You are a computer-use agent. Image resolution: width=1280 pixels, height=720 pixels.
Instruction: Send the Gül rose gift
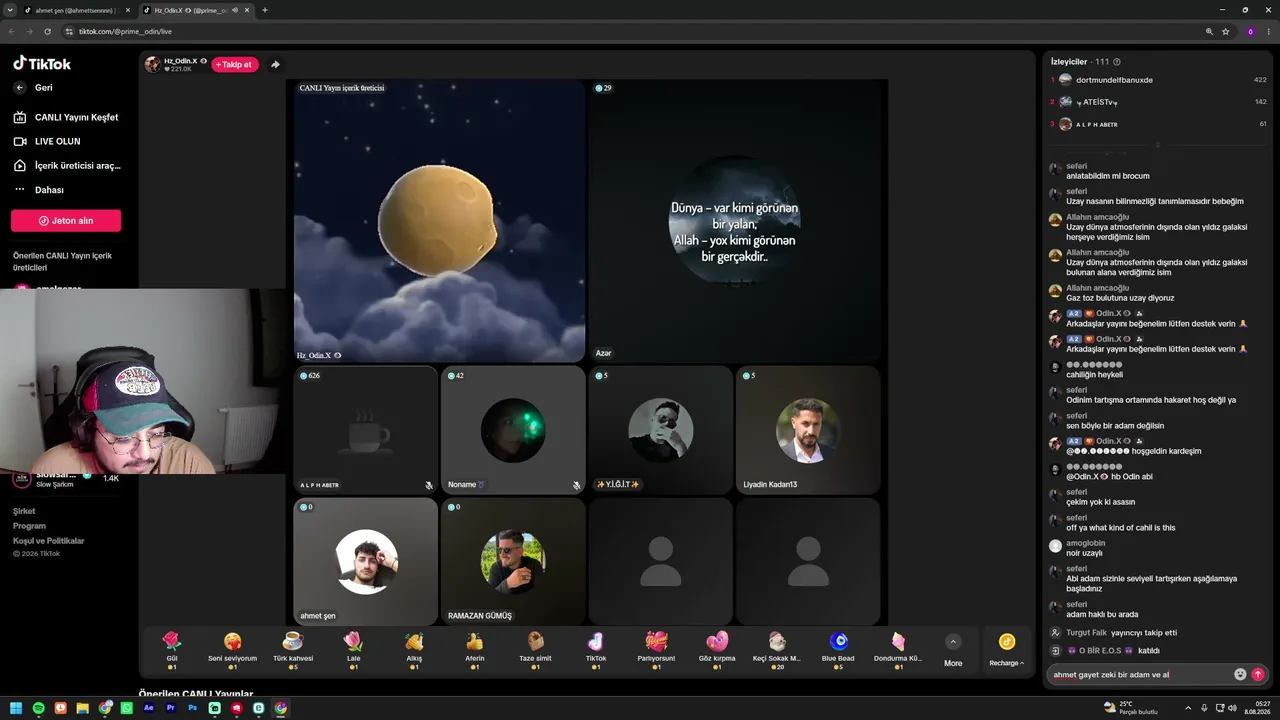pyautogui.click(x=172, y=649)
